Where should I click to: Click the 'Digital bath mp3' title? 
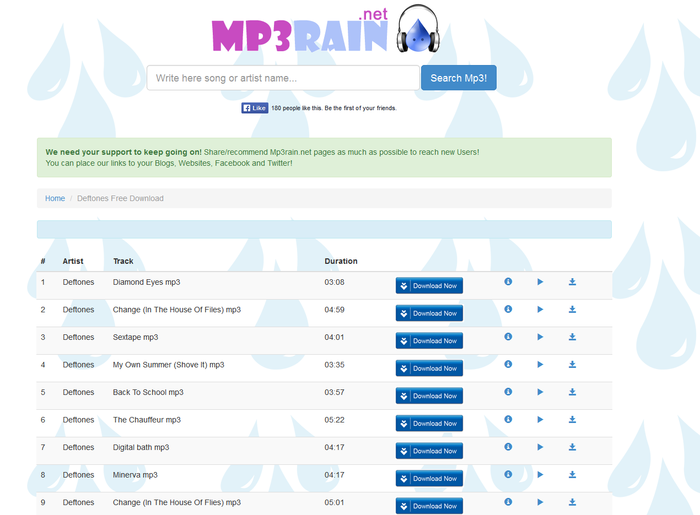(x=141, y=447)
